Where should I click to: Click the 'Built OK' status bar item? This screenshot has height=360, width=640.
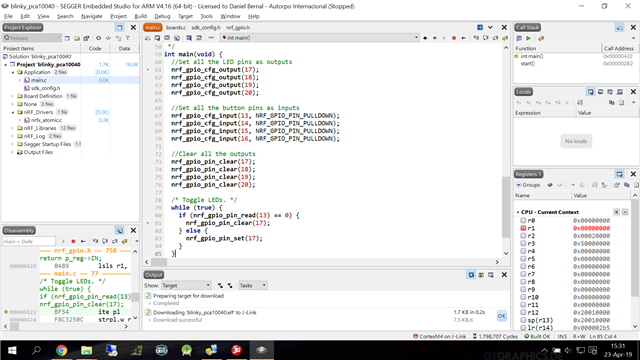(x=537, y=336)
